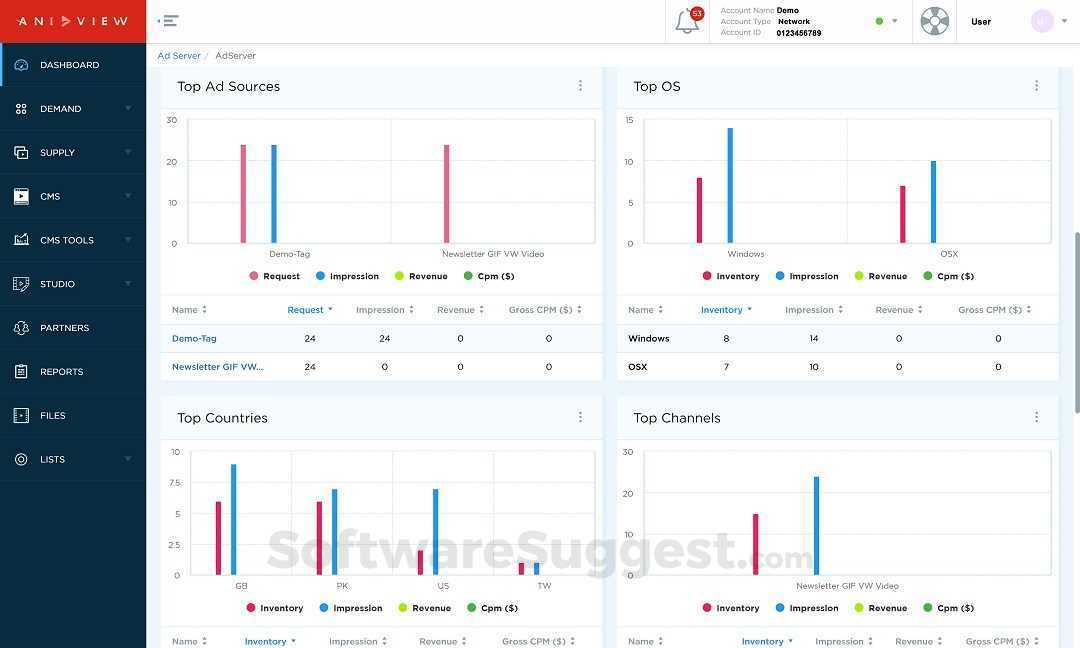Open the Top Channels three-dot menu
This screenshot has height=648, width=1080.
(1036, 417)
